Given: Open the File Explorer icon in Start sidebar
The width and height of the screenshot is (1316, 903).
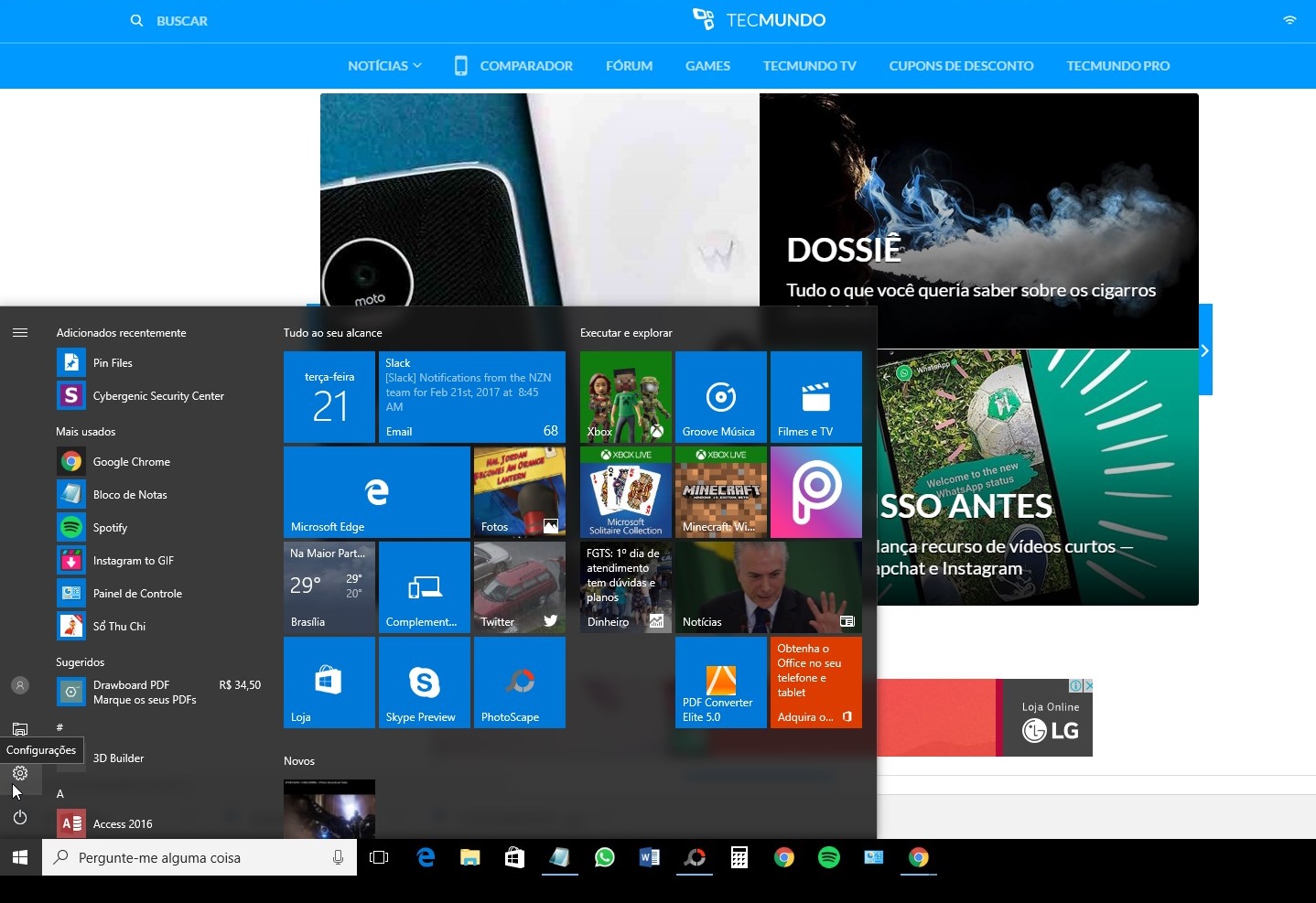Looking at the screenshot, I should pos(20,729).
